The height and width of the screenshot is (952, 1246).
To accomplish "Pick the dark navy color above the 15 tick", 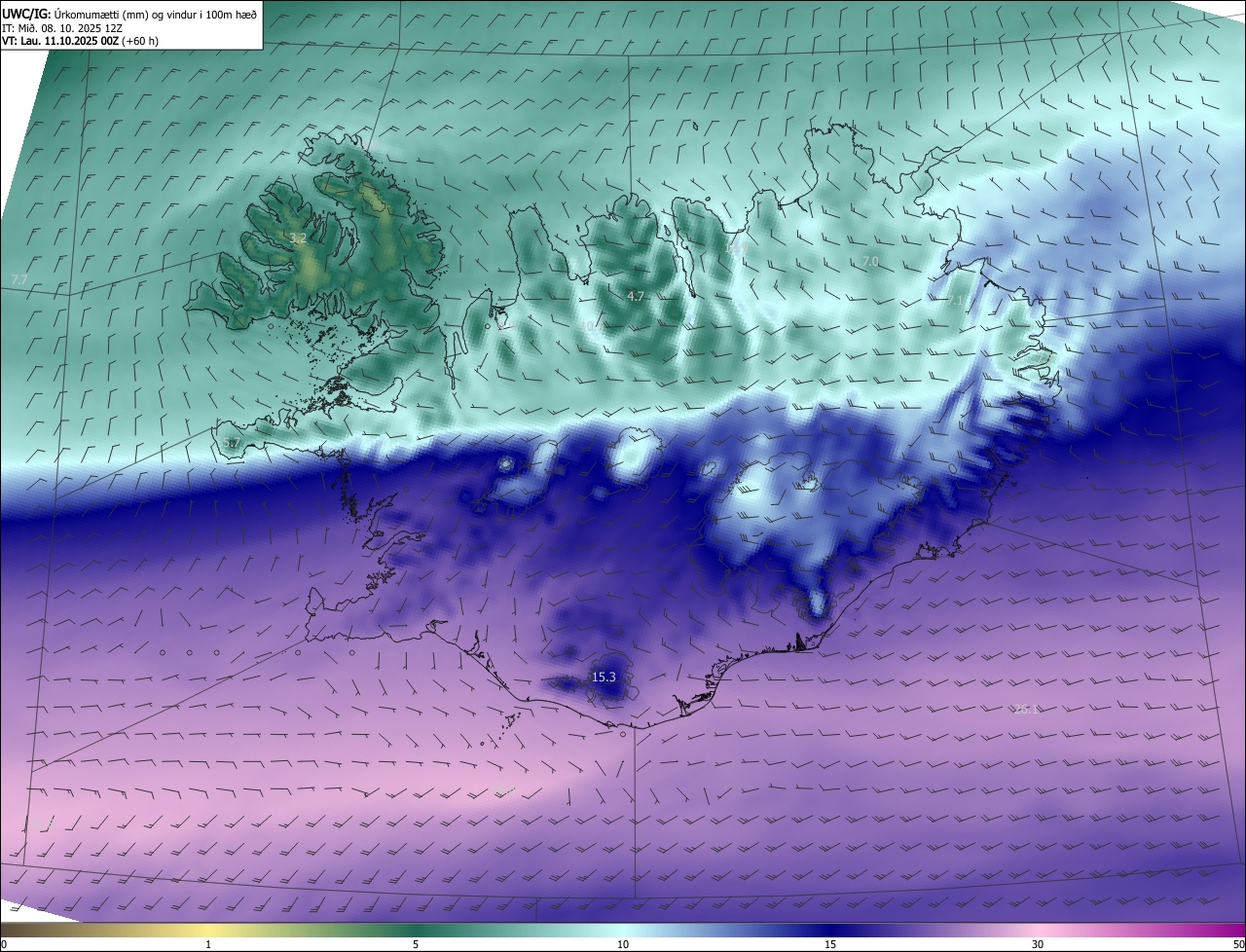I will coord(830,930).
